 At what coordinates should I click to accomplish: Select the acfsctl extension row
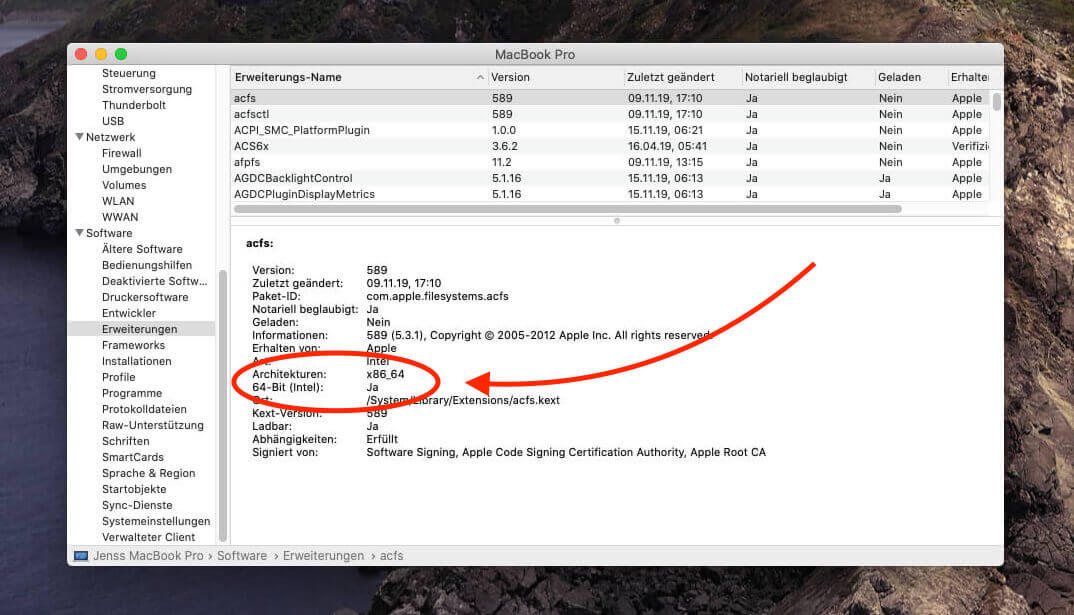pyautogui.click(x=610, y=114)
